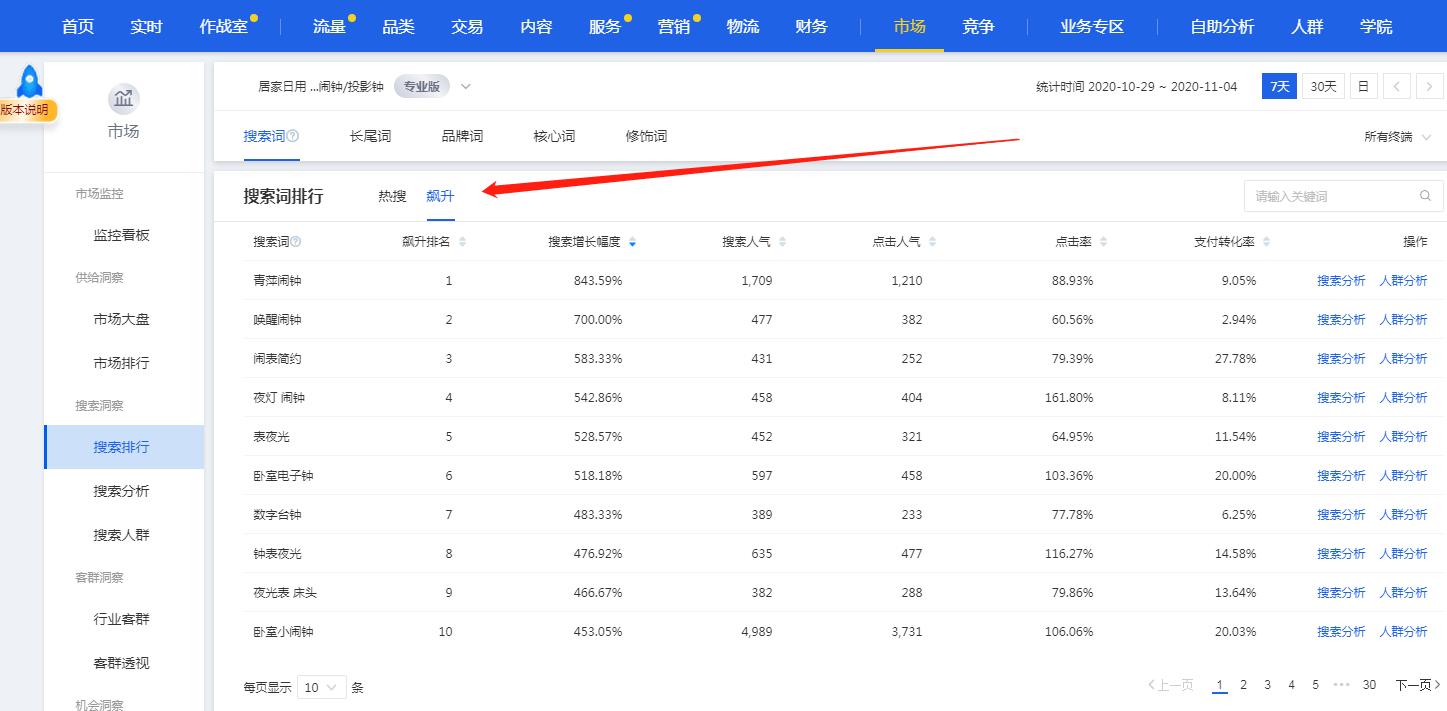Click the sort icon on the 支付转化率 column
Viewport: 1447px width, 711px height.
point(1265,241)
